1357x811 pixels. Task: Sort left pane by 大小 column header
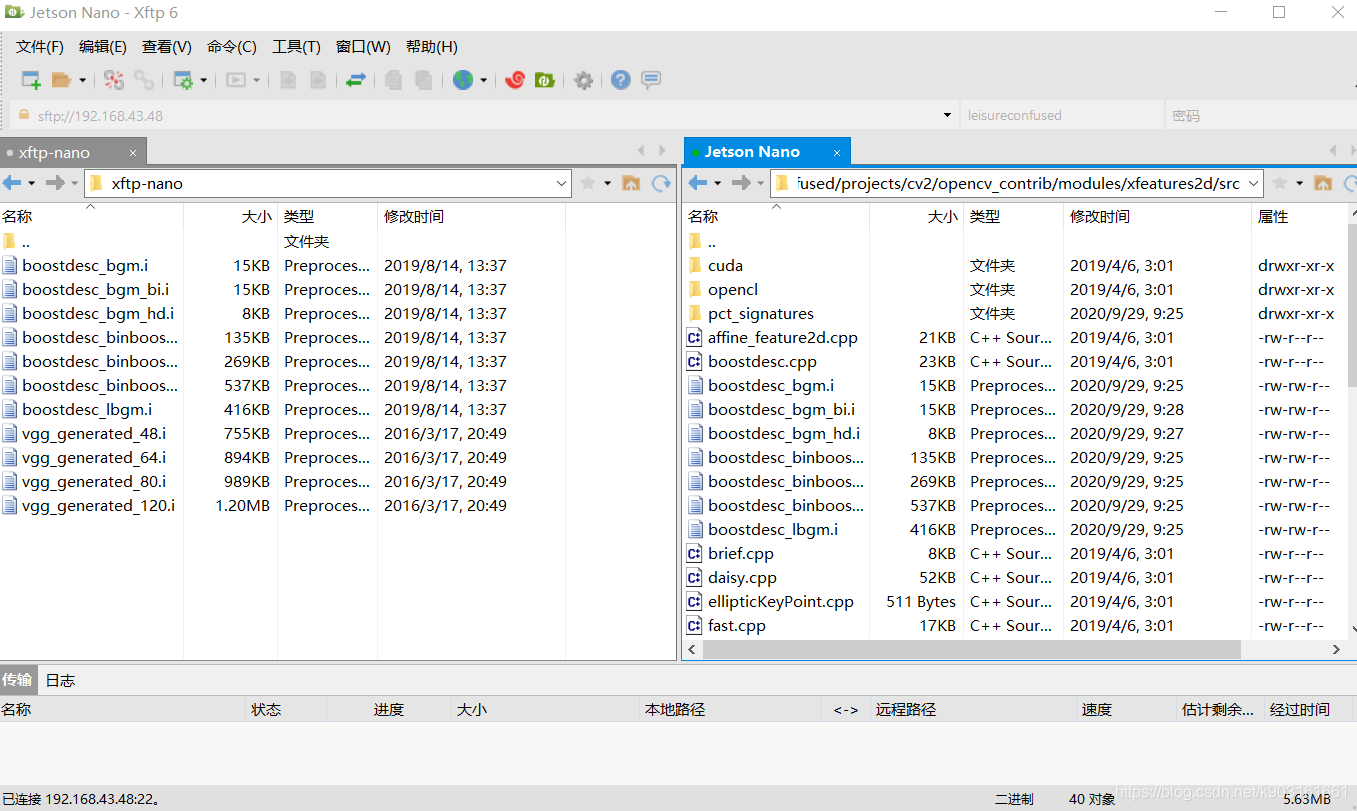click(231, 216)
